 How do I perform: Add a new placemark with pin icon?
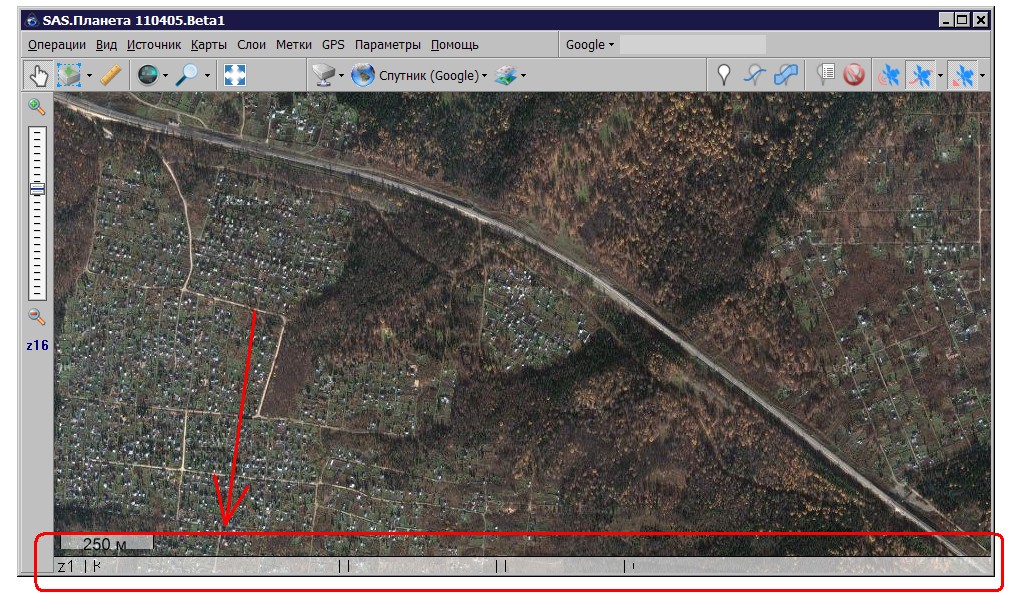click(724, 75)
